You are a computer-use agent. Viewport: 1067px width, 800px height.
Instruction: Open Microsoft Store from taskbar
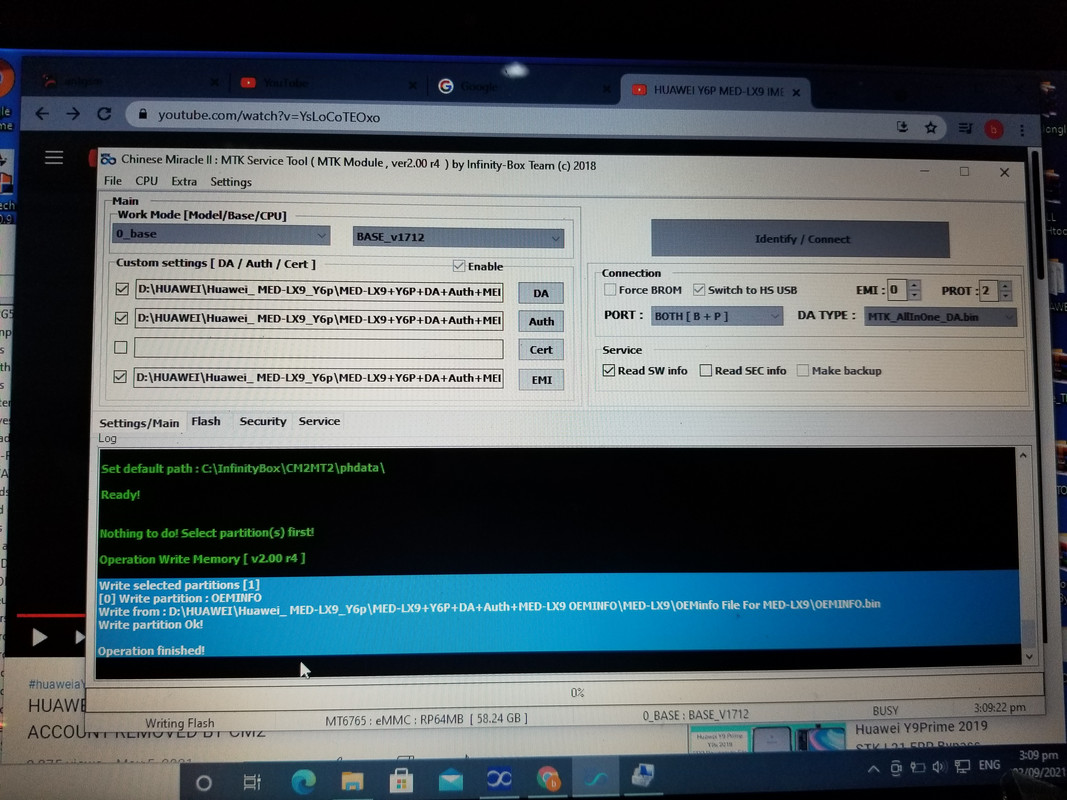click(401, 780)
